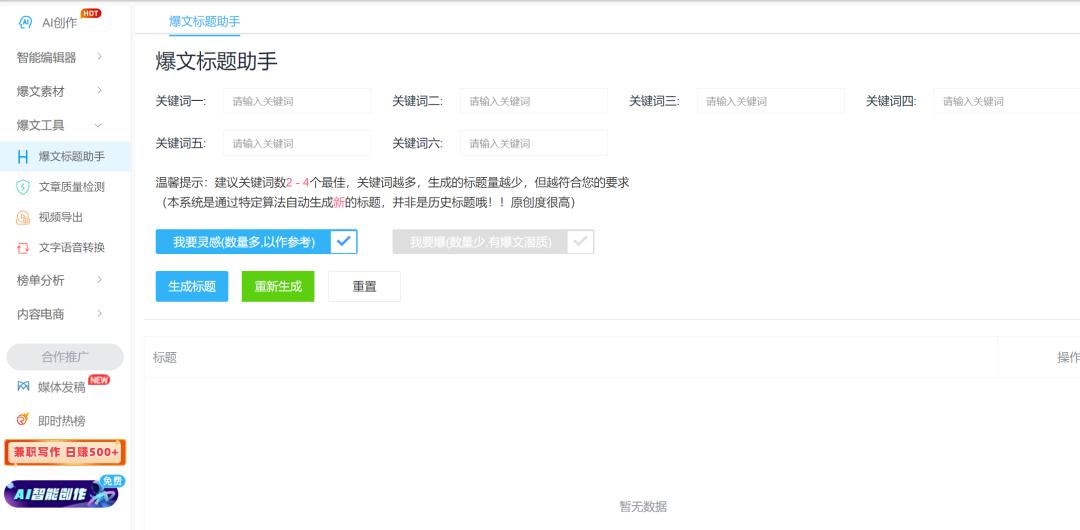Click the 操作 column header
Screen dimensions: 1080x530
tap(1068, 357)
